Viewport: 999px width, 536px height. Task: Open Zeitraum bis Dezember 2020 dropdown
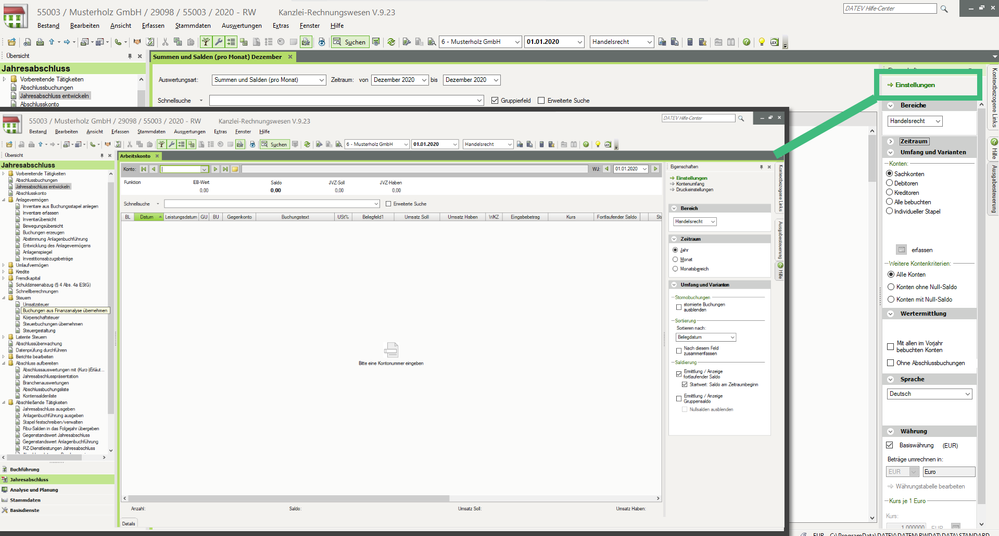471,80
